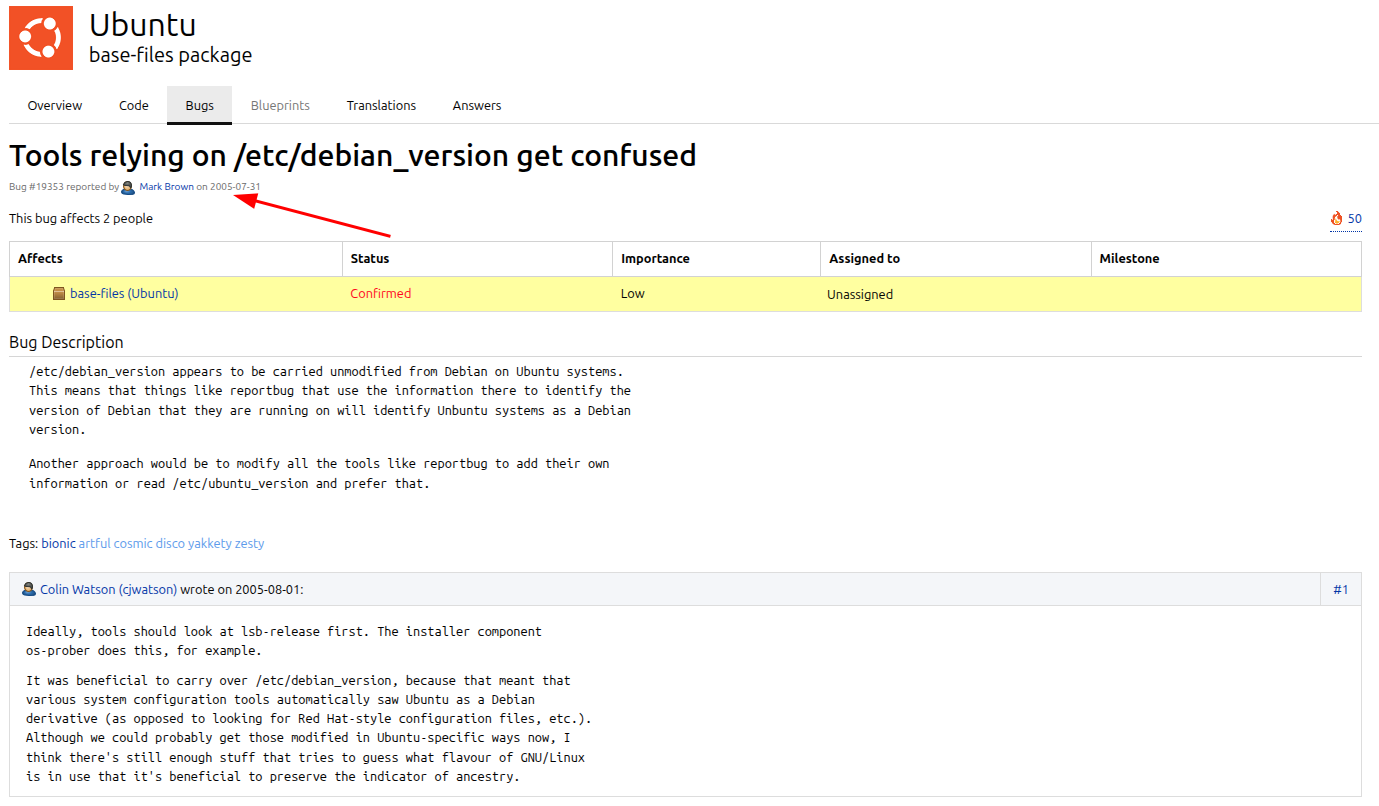Open the Blueprints tab

tap(280, 105)
